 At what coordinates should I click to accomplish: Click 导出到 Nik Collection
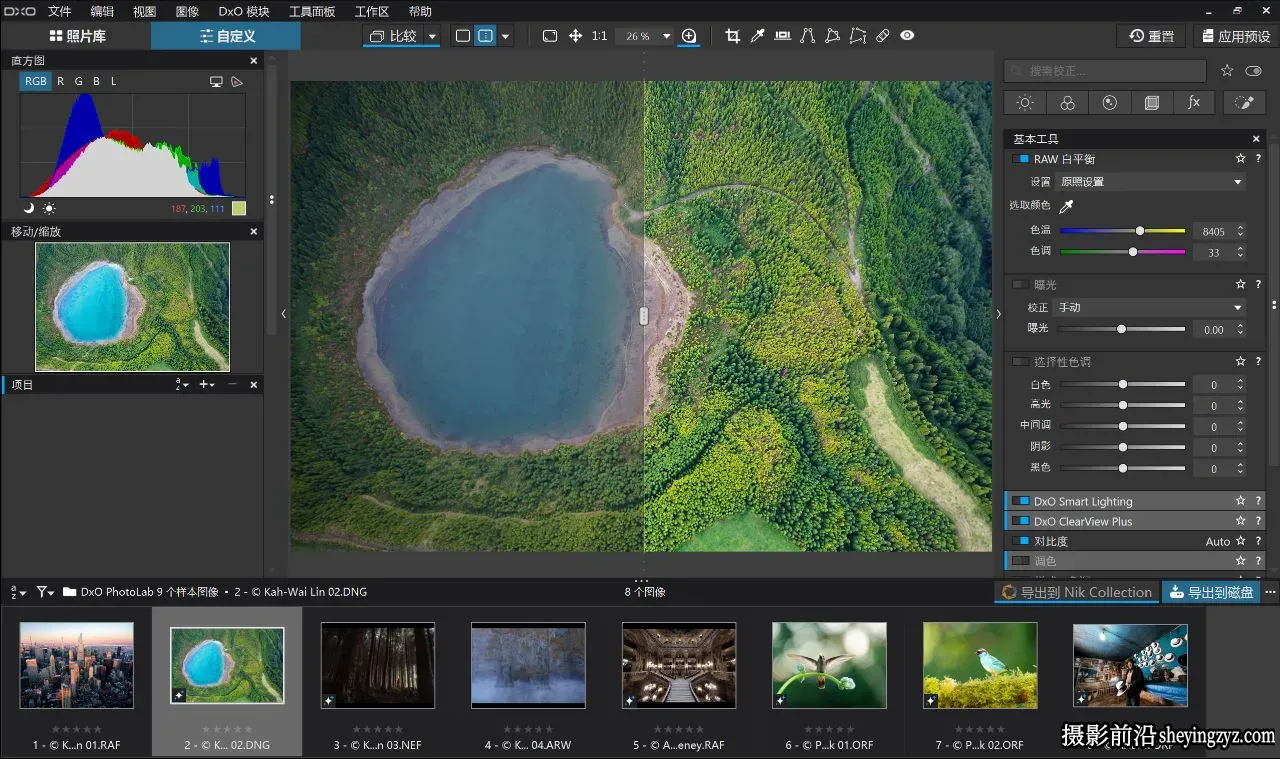[x=1077, y=592]
